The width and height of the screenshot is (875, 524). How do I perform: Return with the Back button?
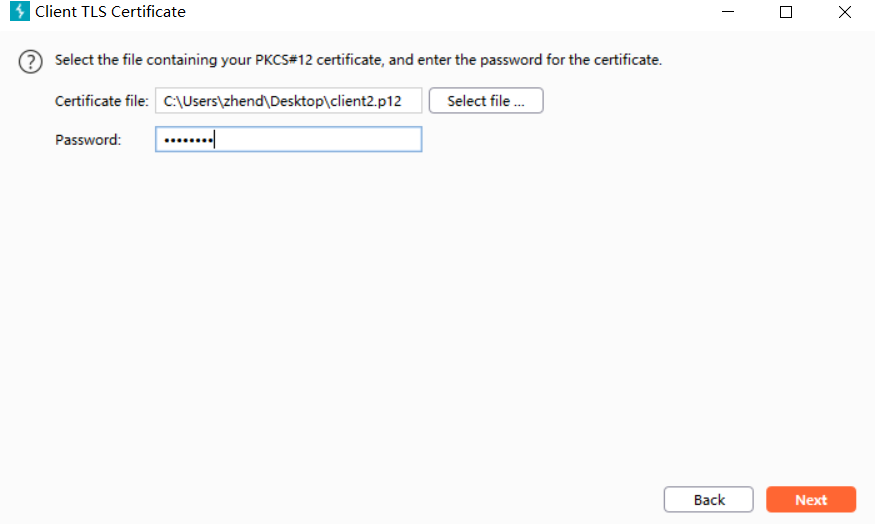tap(709, 500)
